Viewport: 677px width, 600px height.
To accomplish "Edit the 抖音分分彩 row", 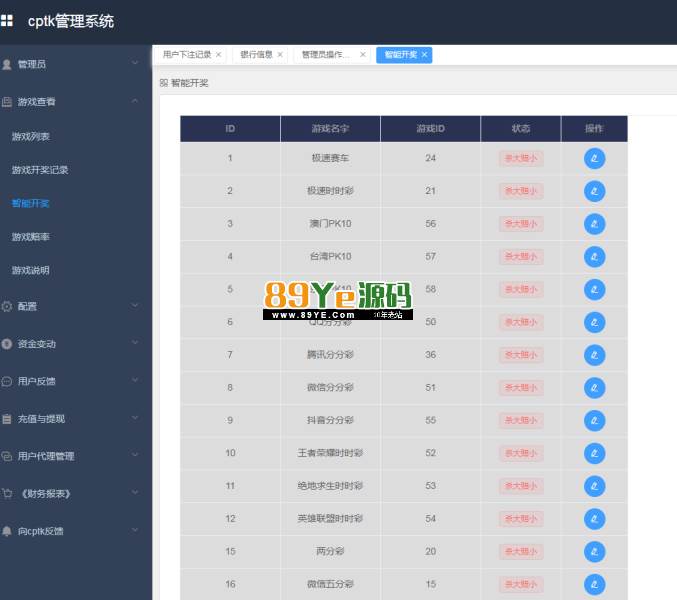I will 594,421.
